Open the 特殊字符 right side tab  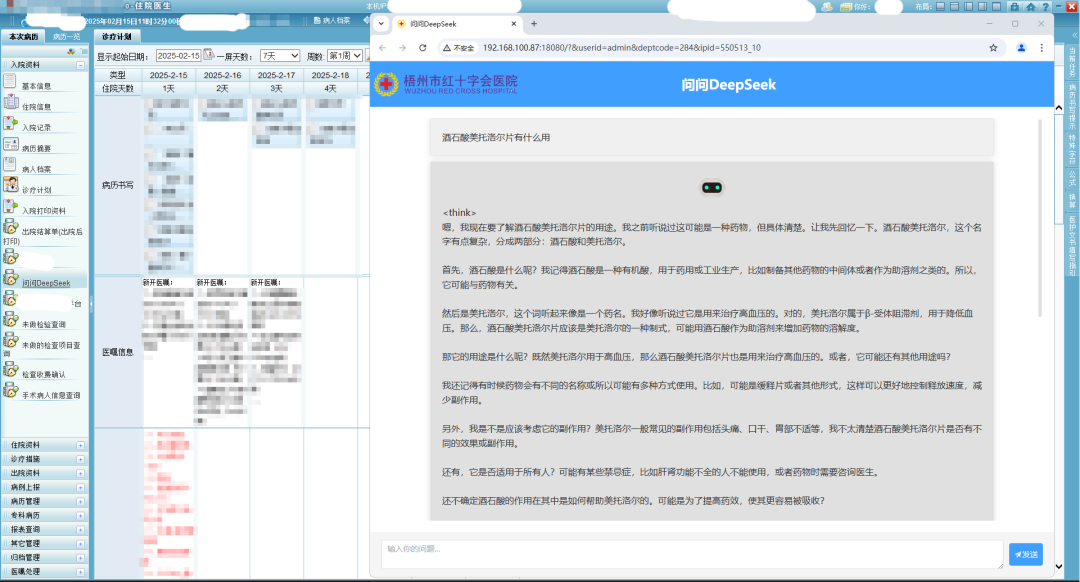1072,148
